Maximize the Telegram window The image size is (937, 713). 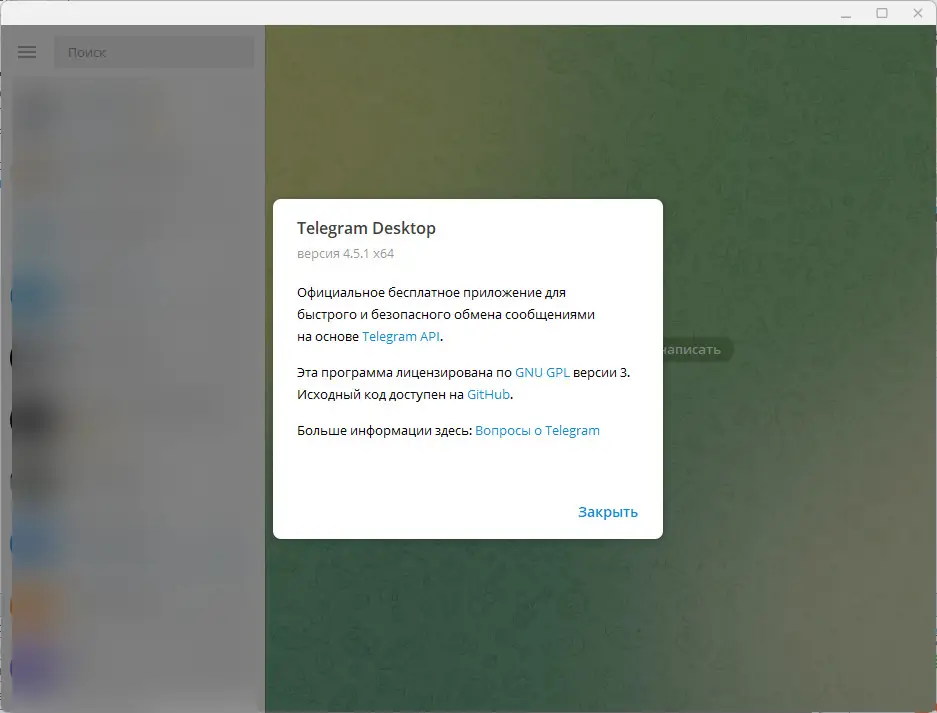(882, 13)
